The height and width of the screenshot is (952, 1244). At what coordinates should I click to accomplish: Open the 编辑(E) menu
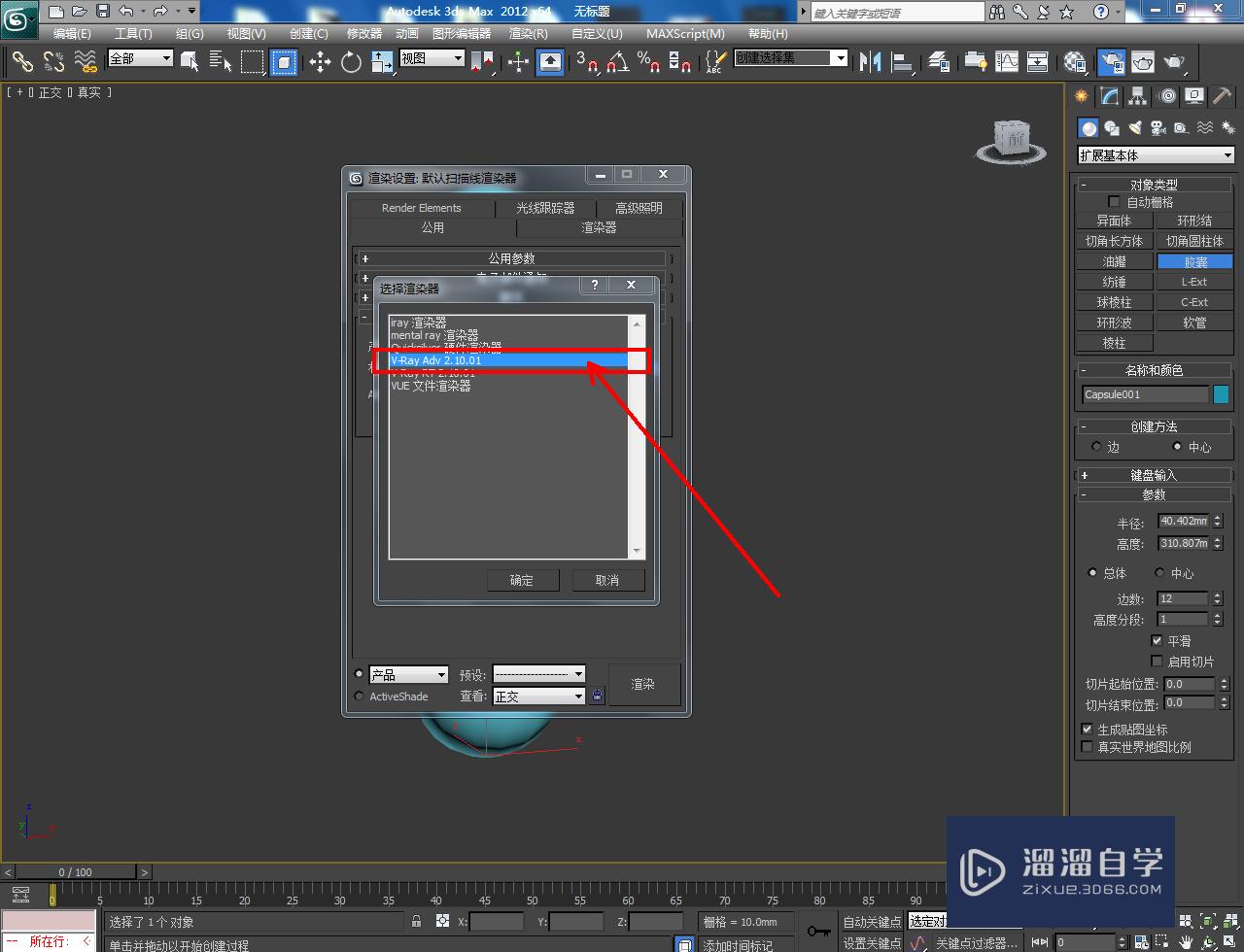tap(71, 34)
